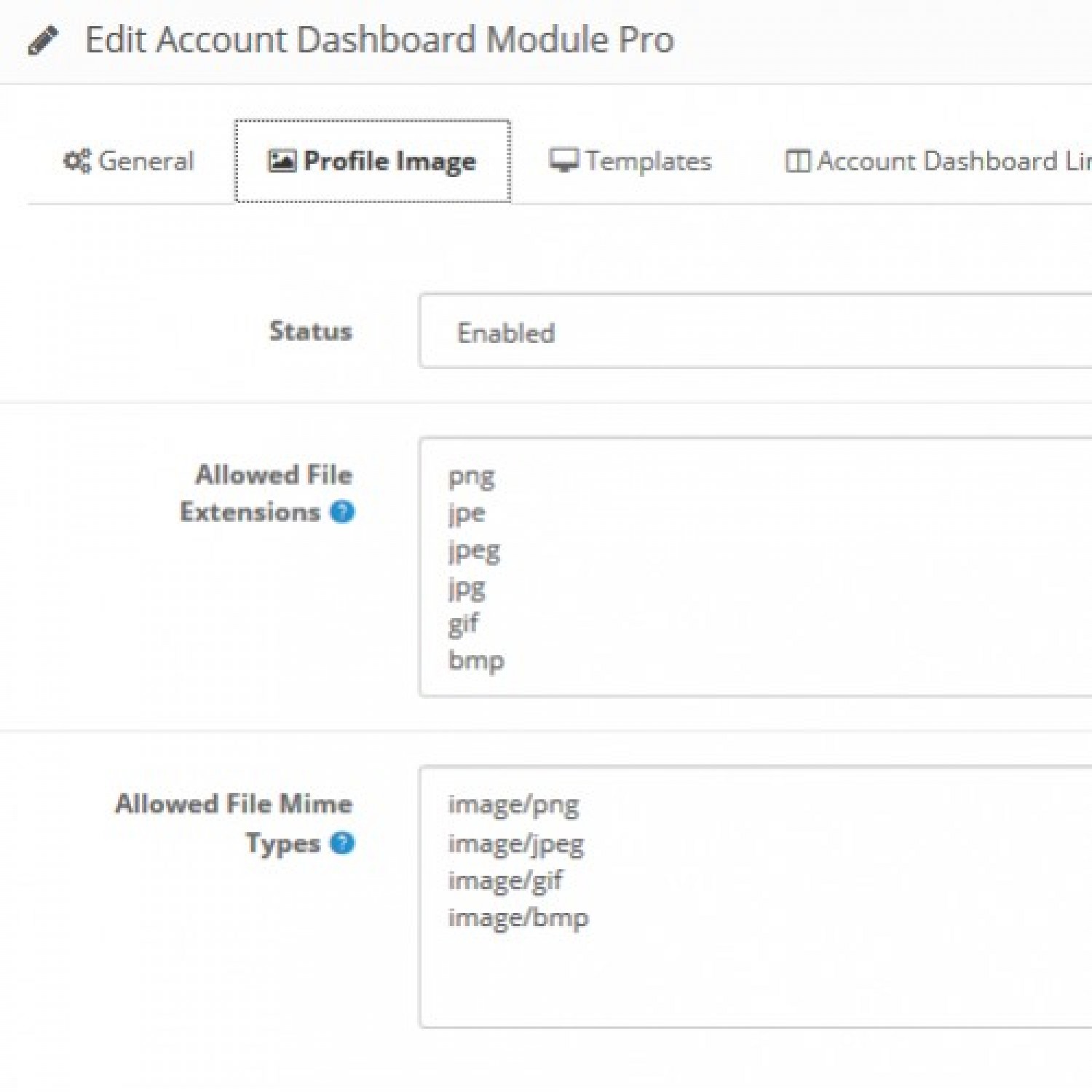Screen dimensions: 1092x1092
Task: Click the monitor icon on Templates tab
Action: coord(563,161)
